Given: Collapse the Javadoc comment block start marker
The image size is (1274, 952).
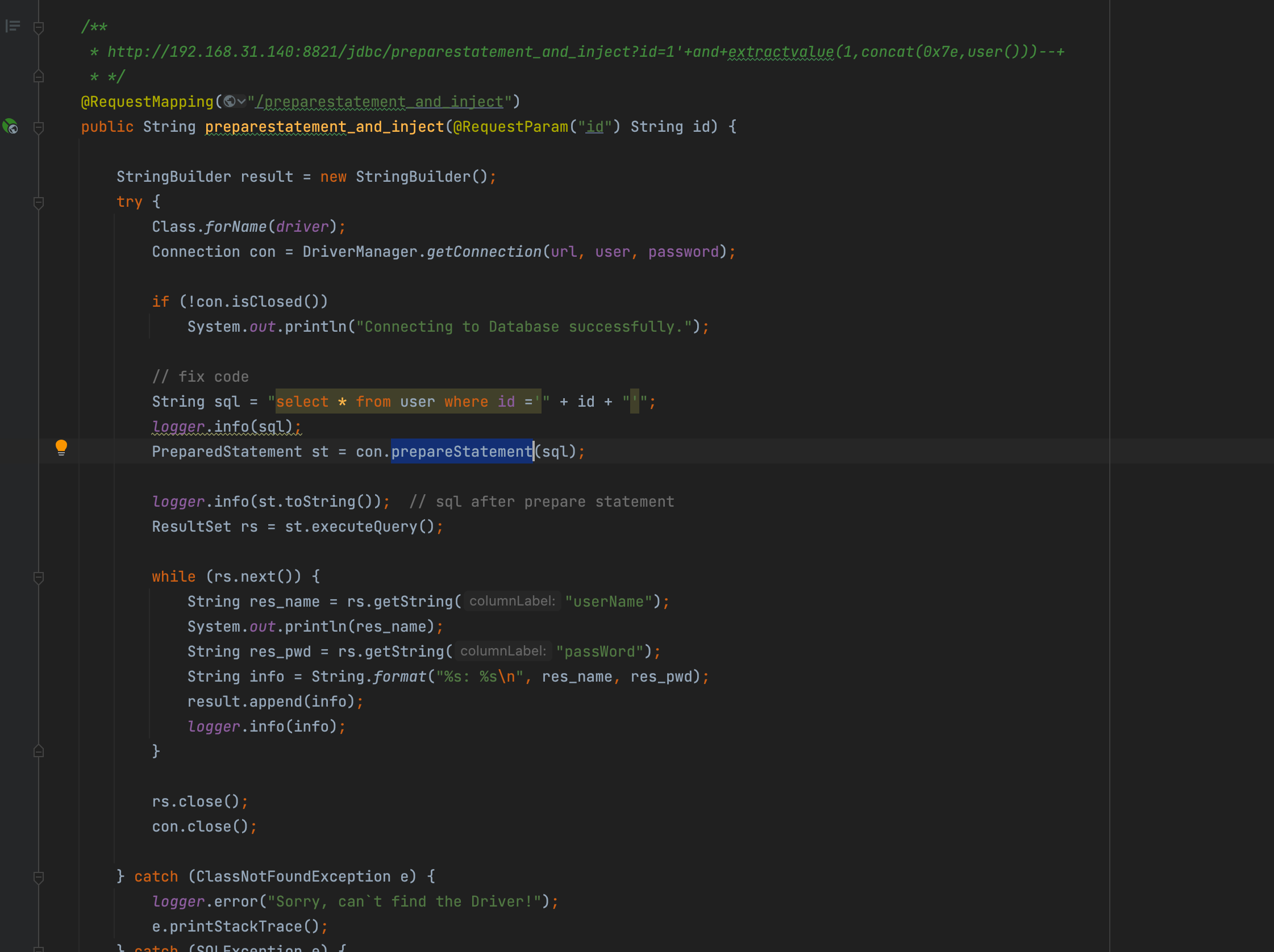Looking at the screenshot, I should (39, 27).
